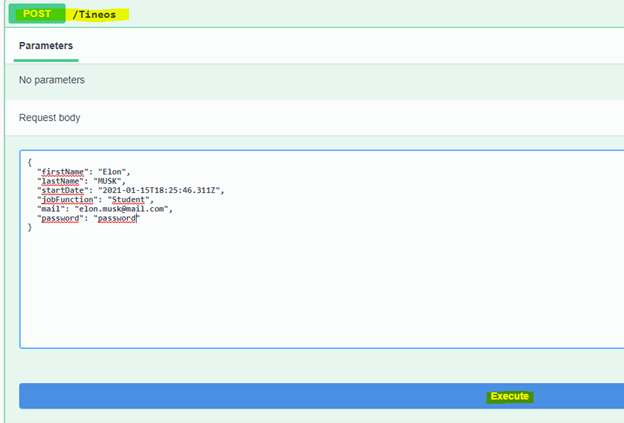The height and width of the screenshot is (423, 624).
Task: Click the blue Execute button
Action: (322, 396)
